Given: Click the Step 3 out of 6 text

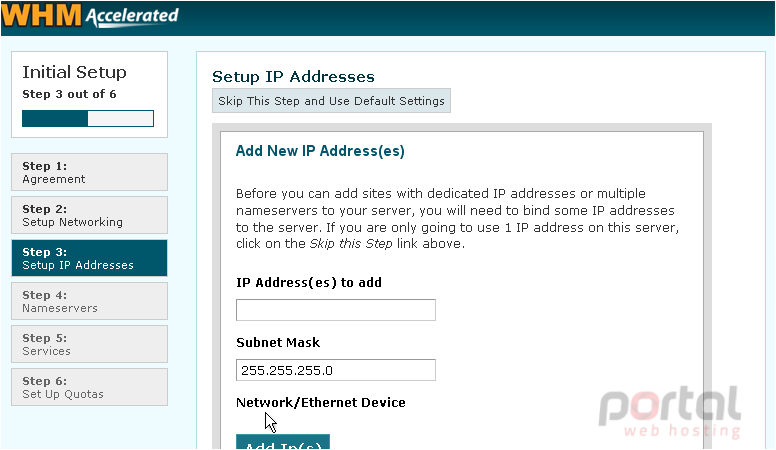Looking at the screenshot, I should [x=69, y=94].
